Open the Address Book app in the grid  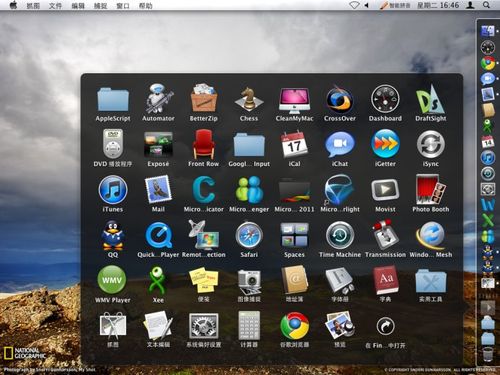coord(294,280)
